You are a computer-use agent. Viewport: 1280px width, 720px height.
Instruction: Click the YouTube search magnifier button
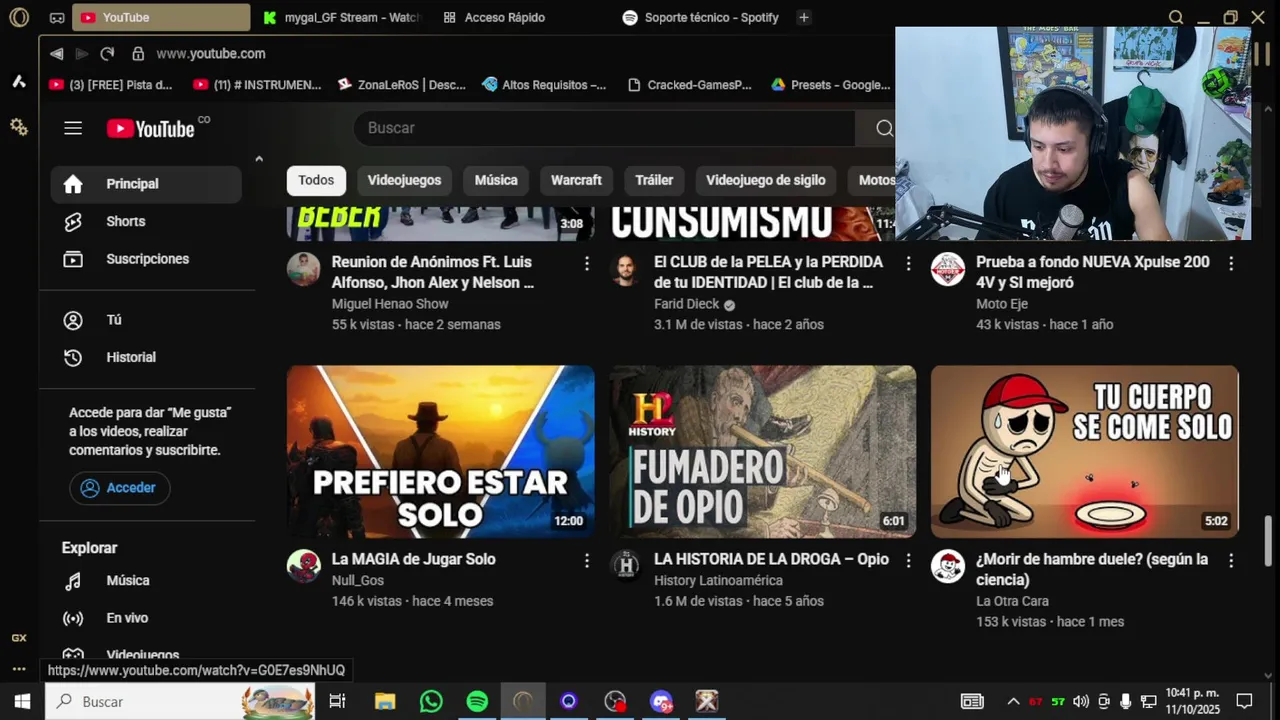click(x=883, y=128)
